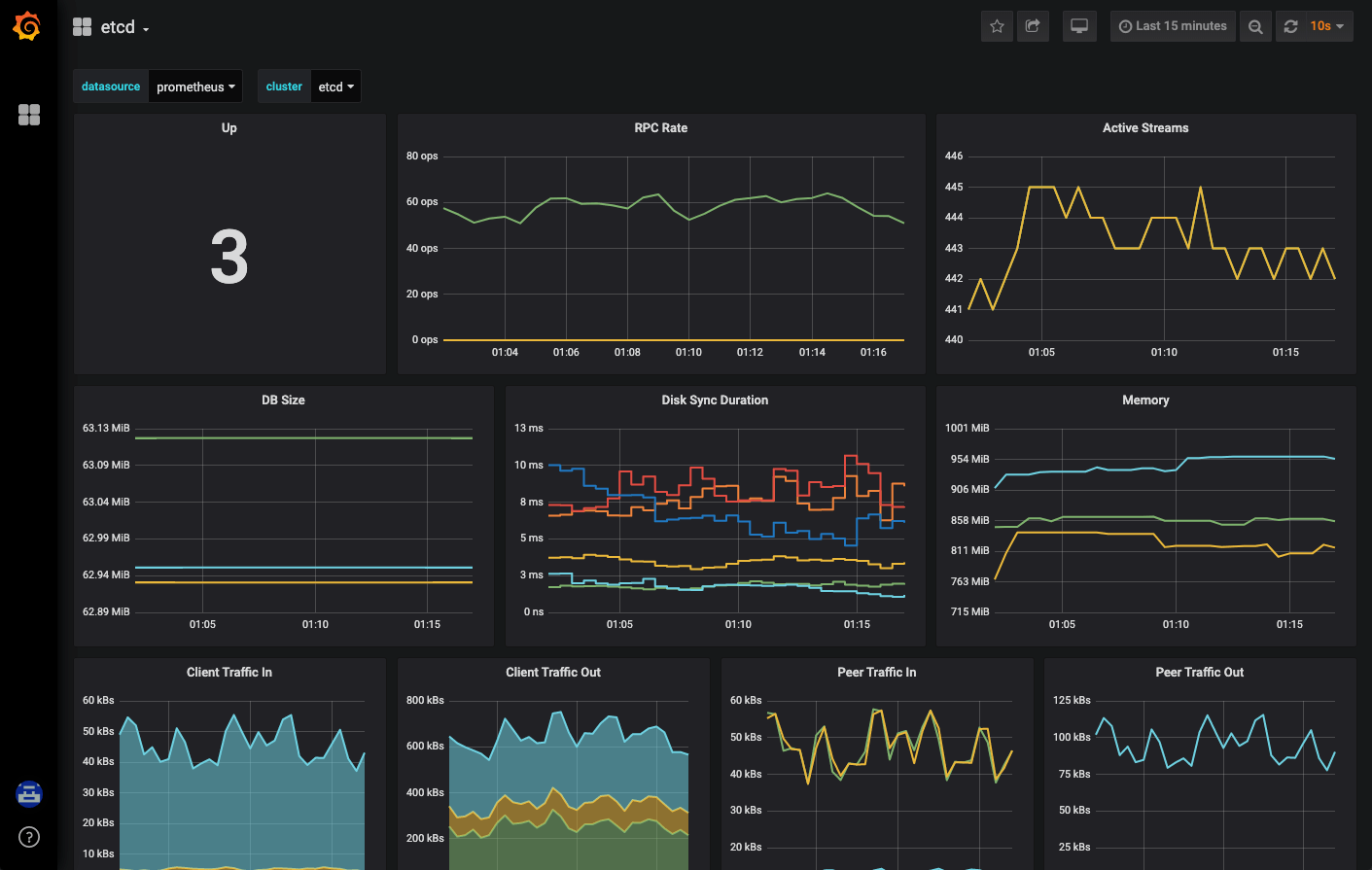This screenshot has height=870, width=1372.
Task: Click the datasource variable label
Action: (110, 87)
